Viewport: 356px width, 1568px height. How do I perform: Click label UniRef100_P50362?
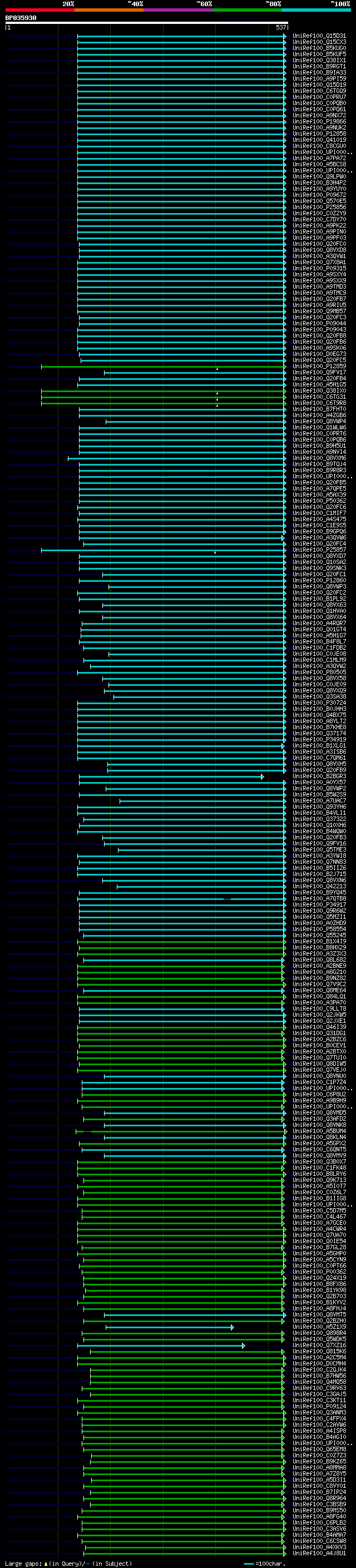click(x=319, y=501)
